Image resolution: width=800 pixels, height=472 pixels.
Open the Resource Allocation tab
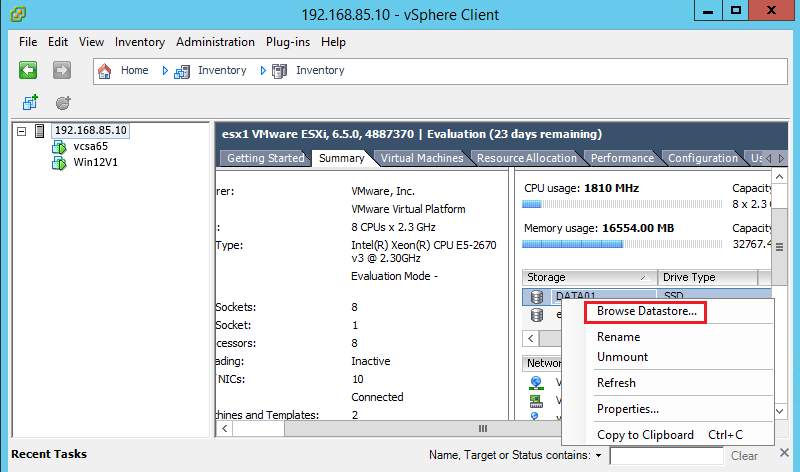tap(527, 158)
